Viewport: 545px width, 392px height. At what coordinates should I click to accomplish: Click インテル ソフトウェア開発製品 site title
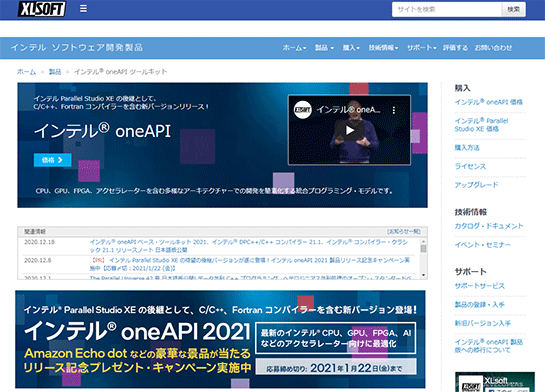pos(77,48)
